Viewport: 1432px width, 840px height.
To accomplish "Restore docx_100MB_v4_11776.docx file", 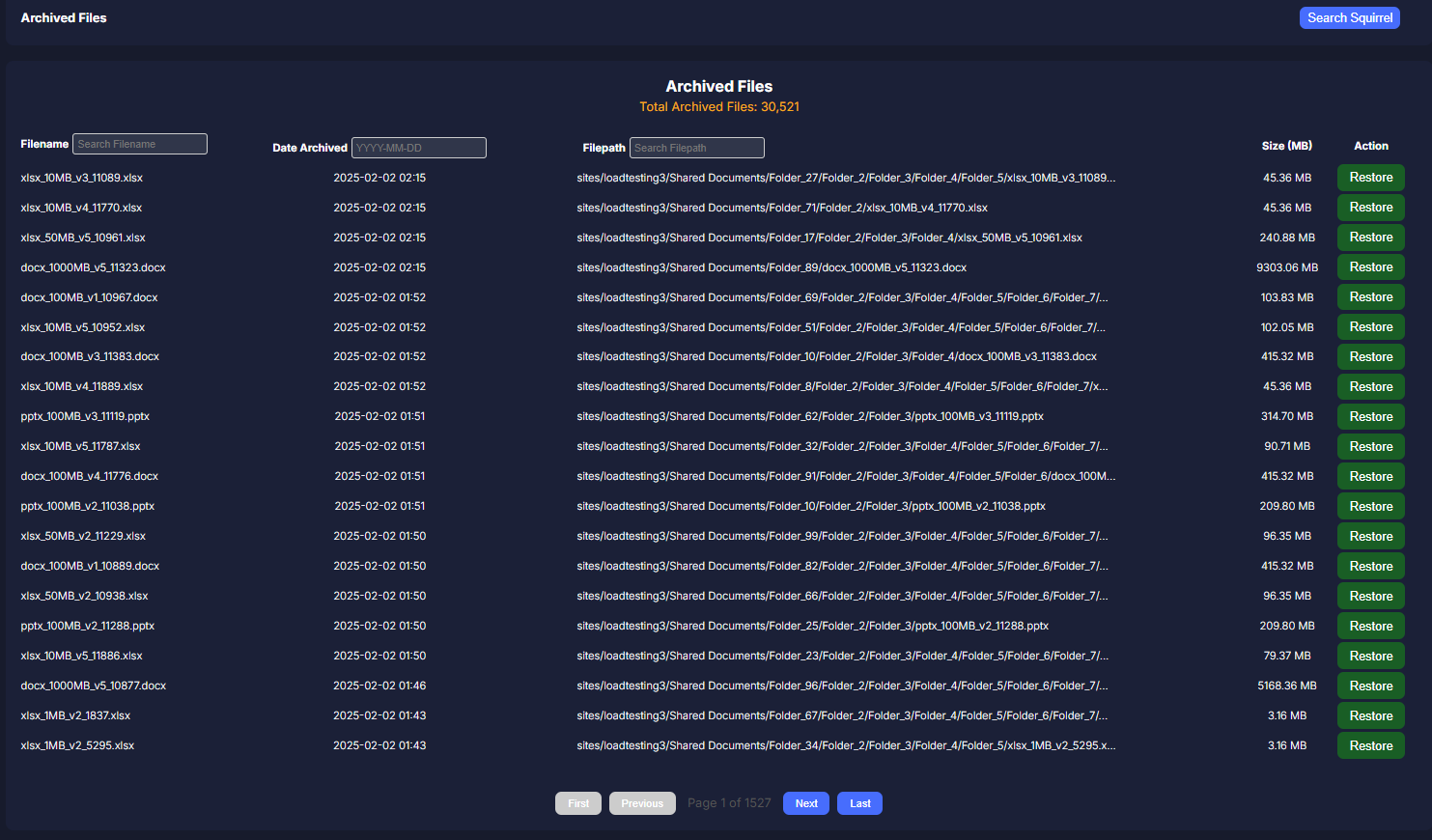I will point(1370,477).
